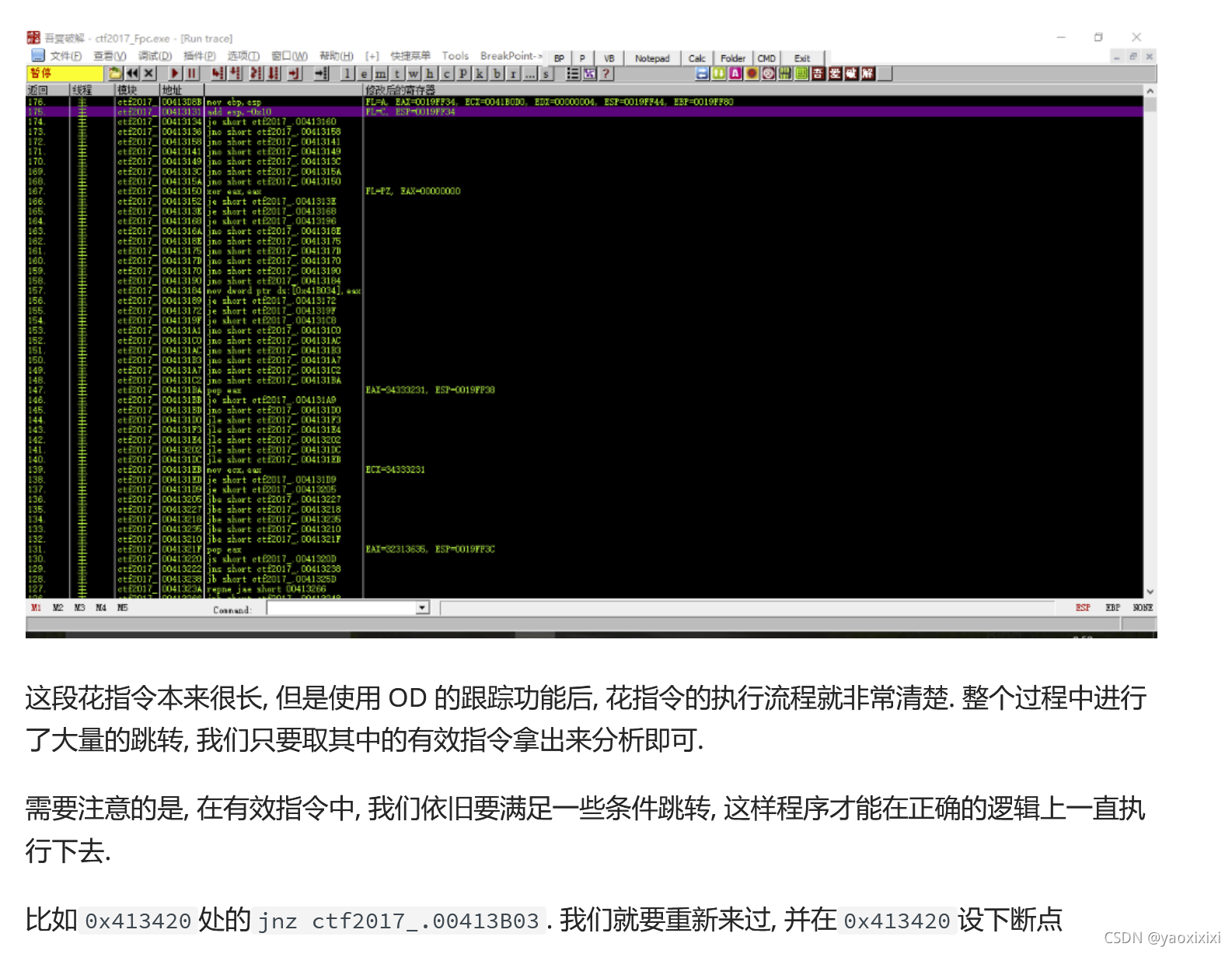Select the M1 memory button
The height and width of the screenshot is (954, 1232).
coord(36,608)
